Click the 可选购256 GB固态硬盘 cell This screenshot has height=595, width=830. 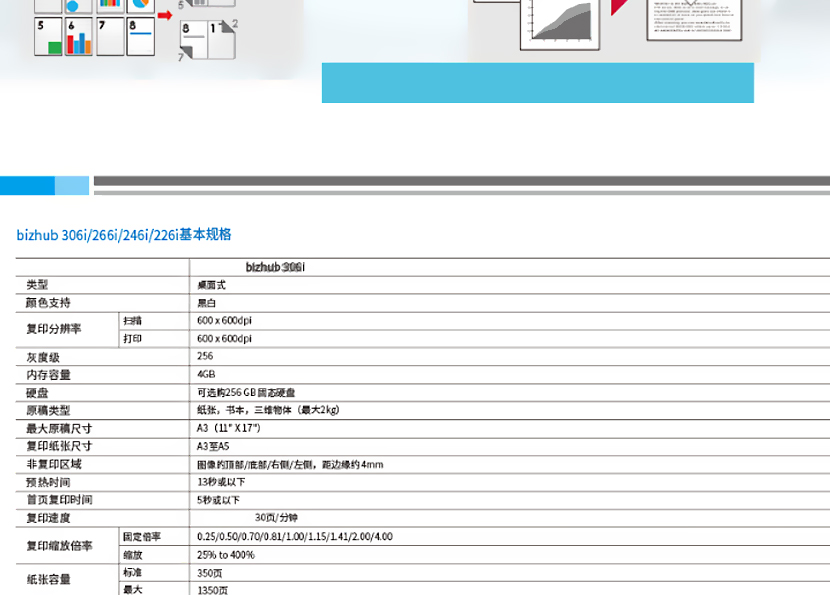click(x=246, y=393)
